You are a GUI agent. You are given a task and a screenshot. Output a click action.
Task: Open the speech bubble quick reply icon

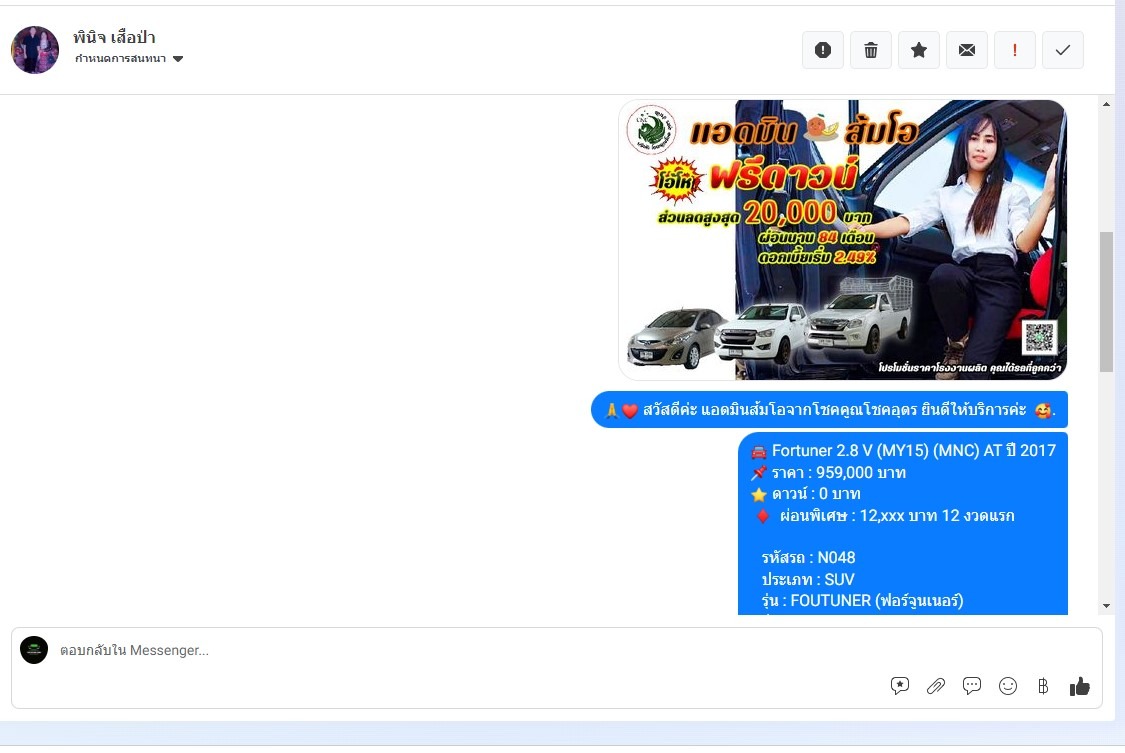pyautogui.click(x=971, y=686)
